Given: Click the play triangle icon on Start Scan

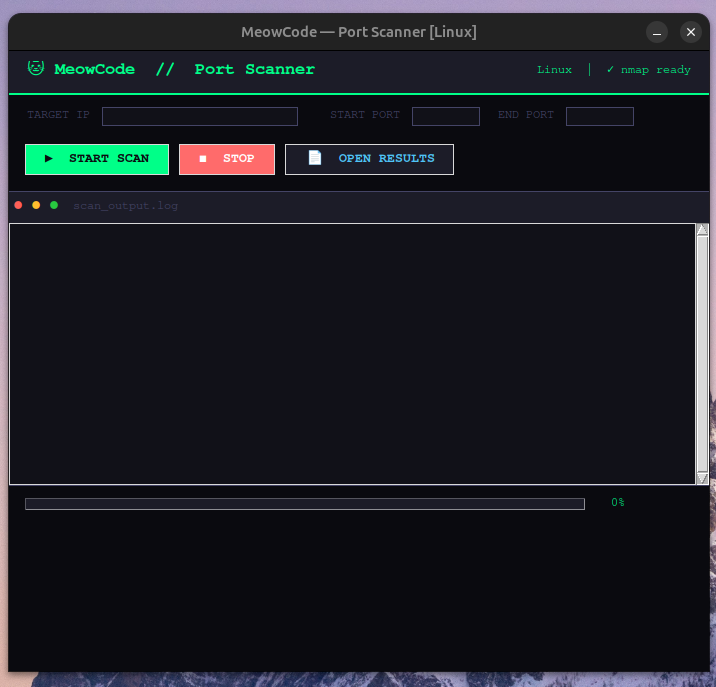Looking at the screenshot, I should click(x=49, y=159).
